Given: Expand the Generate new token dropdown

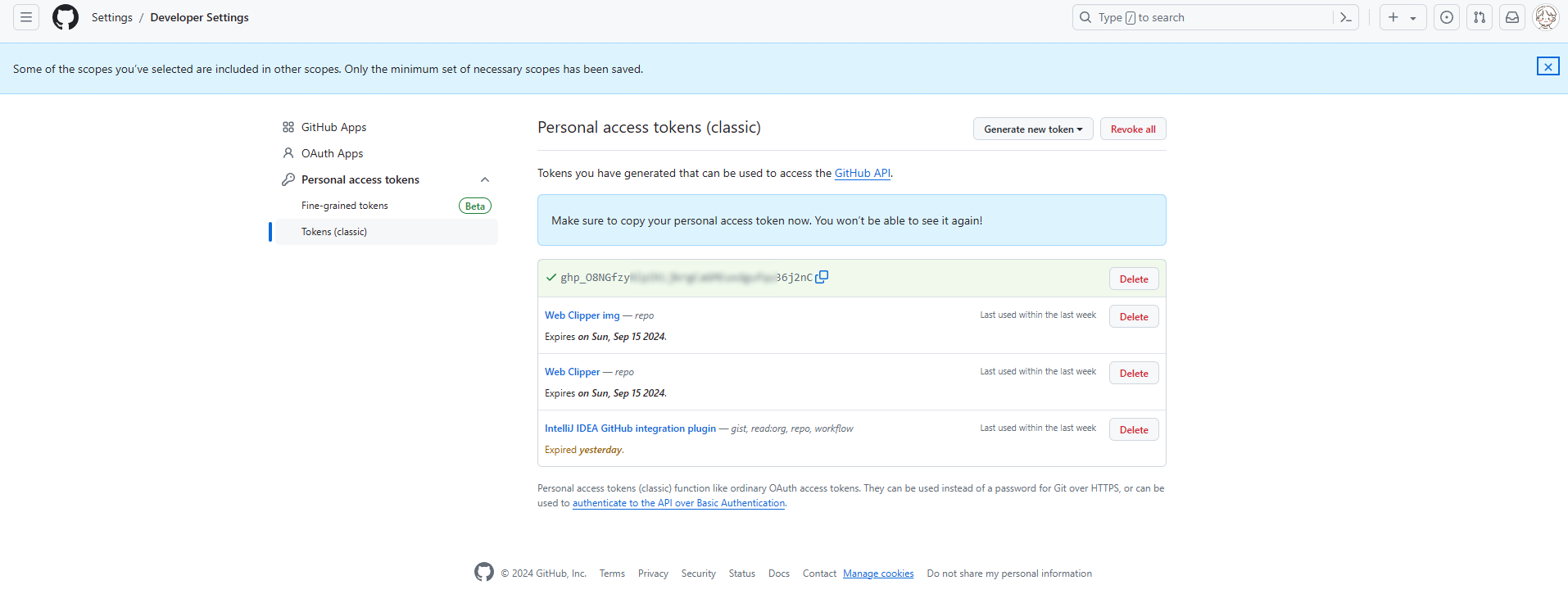Looking at the screenshot, I should click(x=1033, y=129).
